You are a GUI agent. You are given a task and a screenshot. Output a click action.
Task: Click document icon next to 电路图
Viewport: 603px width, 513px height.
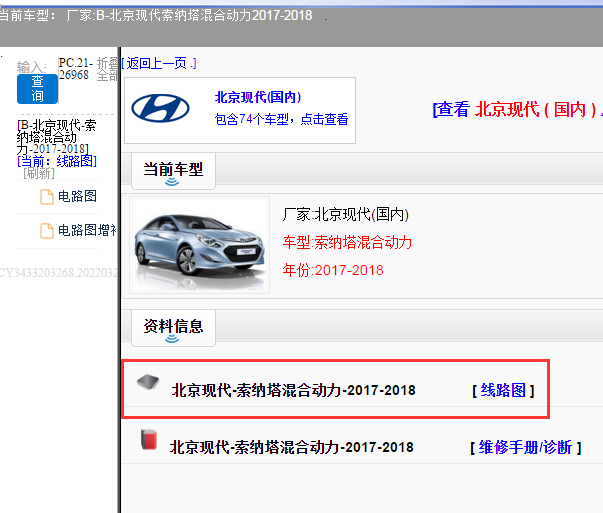[x=47, y=197]
